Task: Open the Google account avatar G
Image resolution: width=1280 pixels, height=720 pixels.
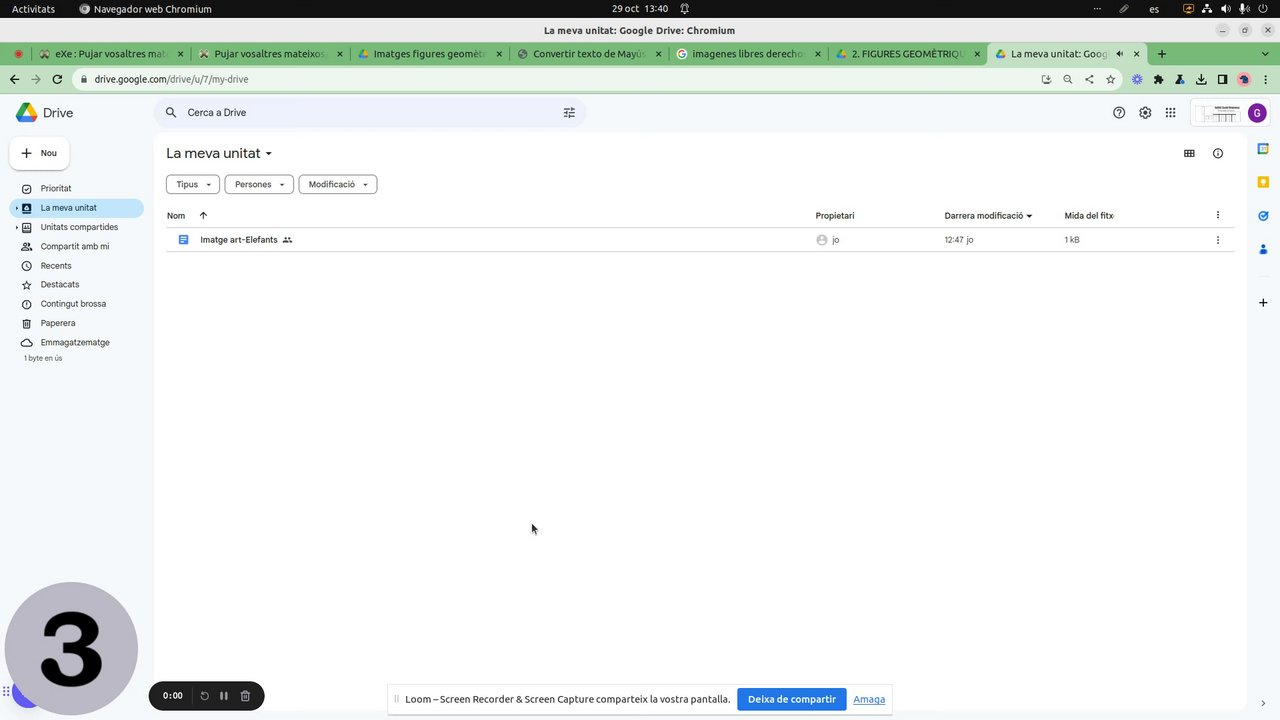Action: tap(1257, 113)
